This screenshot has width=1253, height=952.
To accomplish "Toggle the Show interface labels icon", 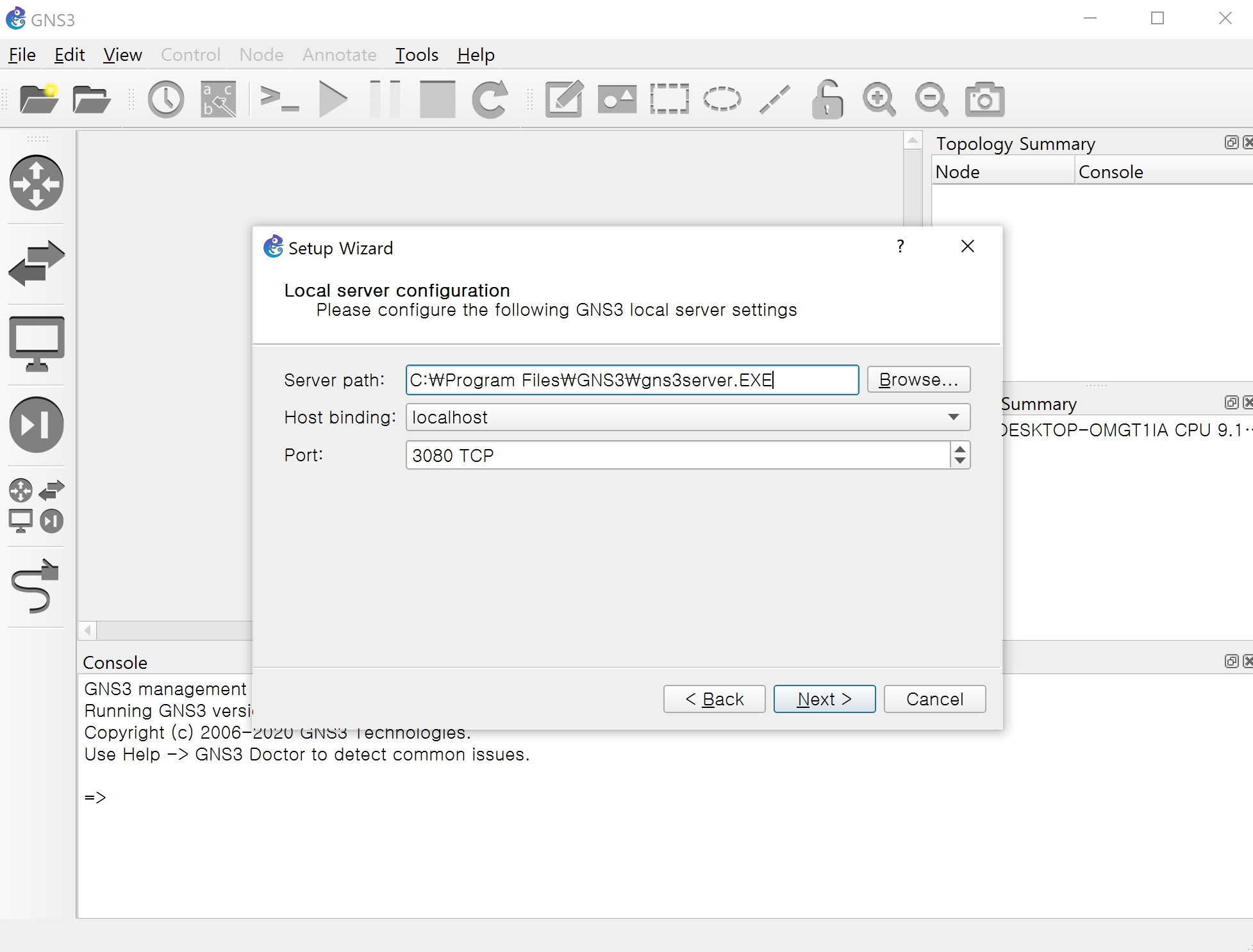I will [219, 99].
